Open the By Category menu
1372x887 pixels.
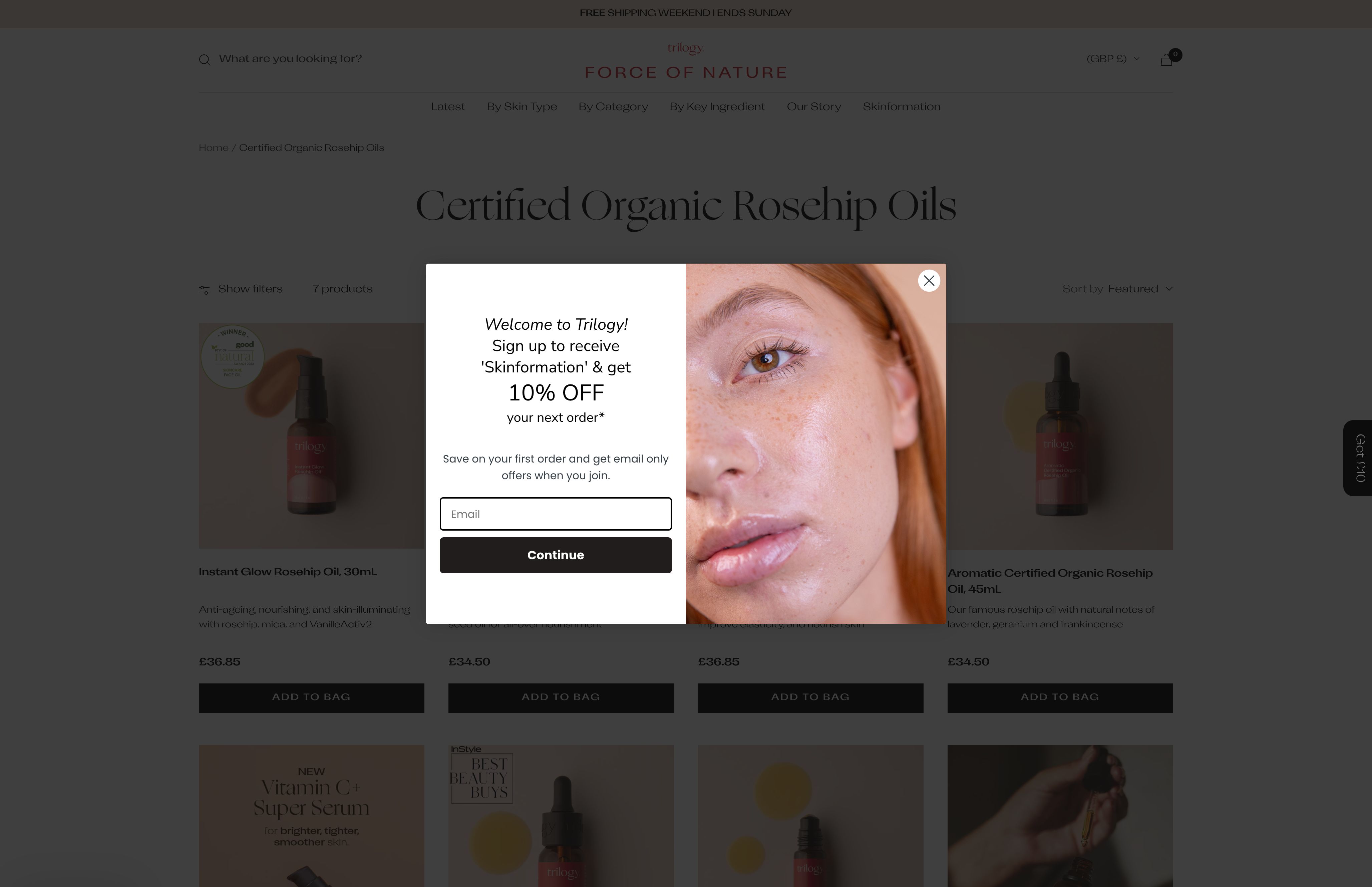coord(613,106)
